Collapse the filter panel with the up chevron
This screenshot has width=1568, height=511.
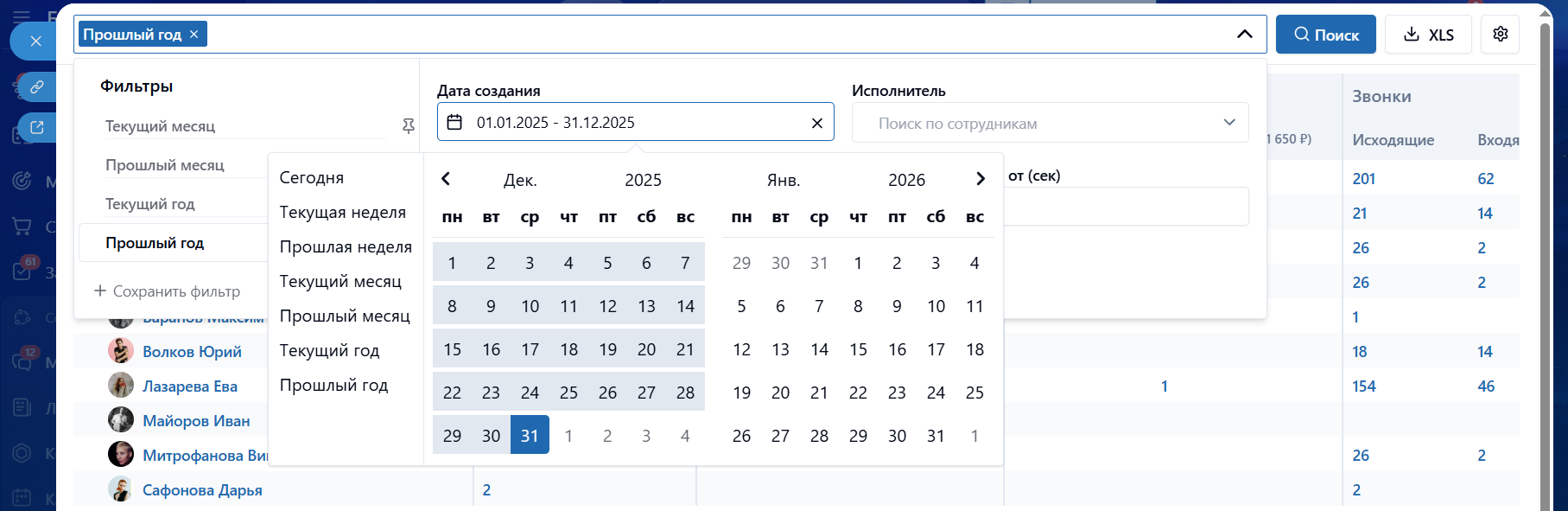1244,34
